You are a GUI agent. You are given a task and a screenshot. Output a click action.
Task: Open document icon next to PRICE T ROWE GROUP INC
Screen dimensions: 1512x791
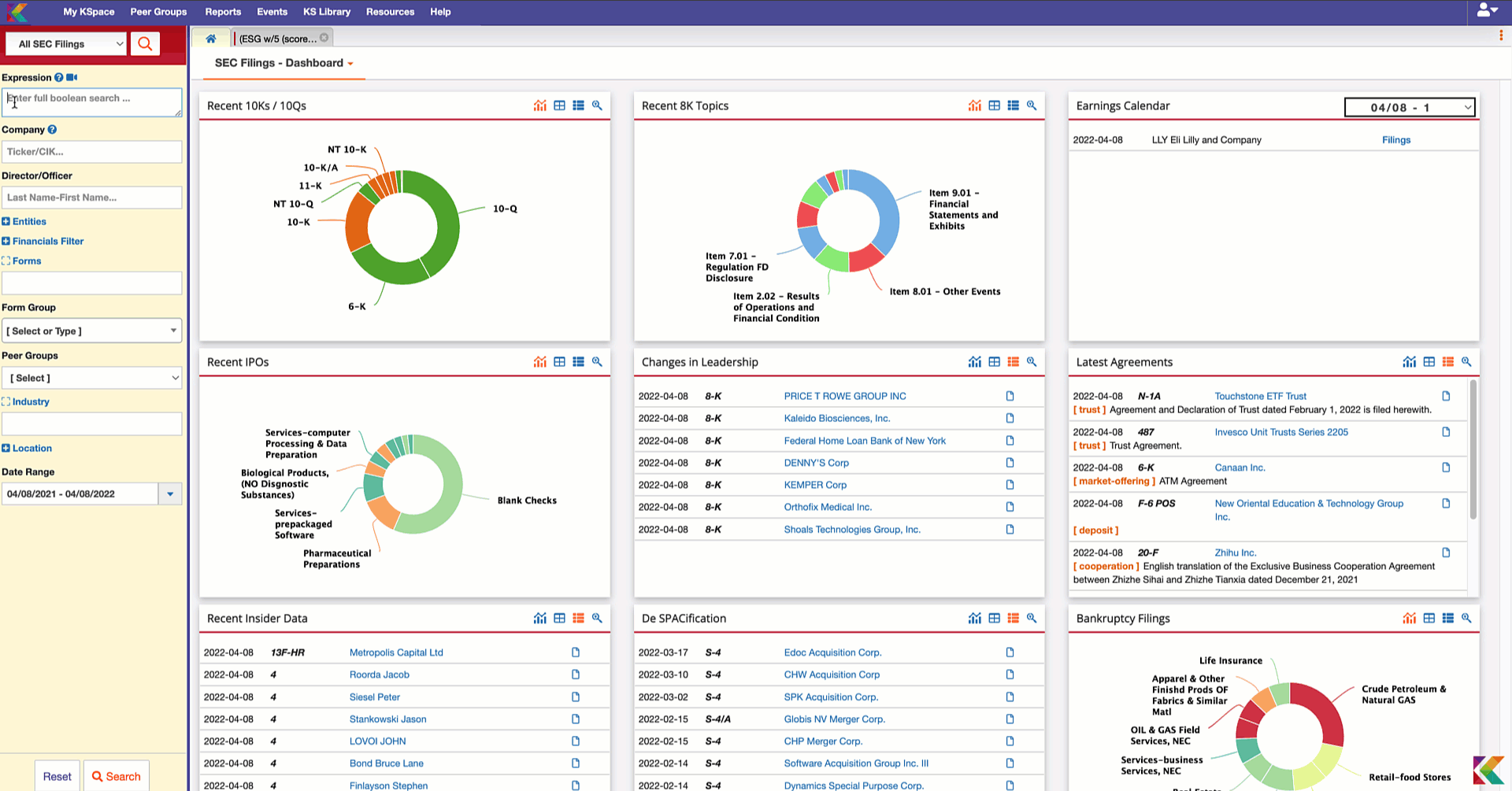(1010, 396)
